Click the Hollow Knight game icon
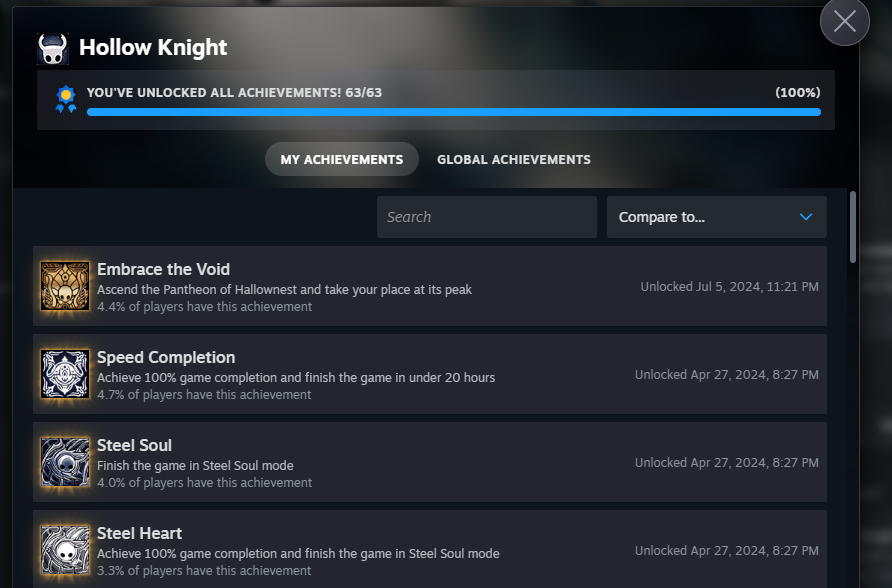Viewport: 892px width, 588px height. click(53, 48)
